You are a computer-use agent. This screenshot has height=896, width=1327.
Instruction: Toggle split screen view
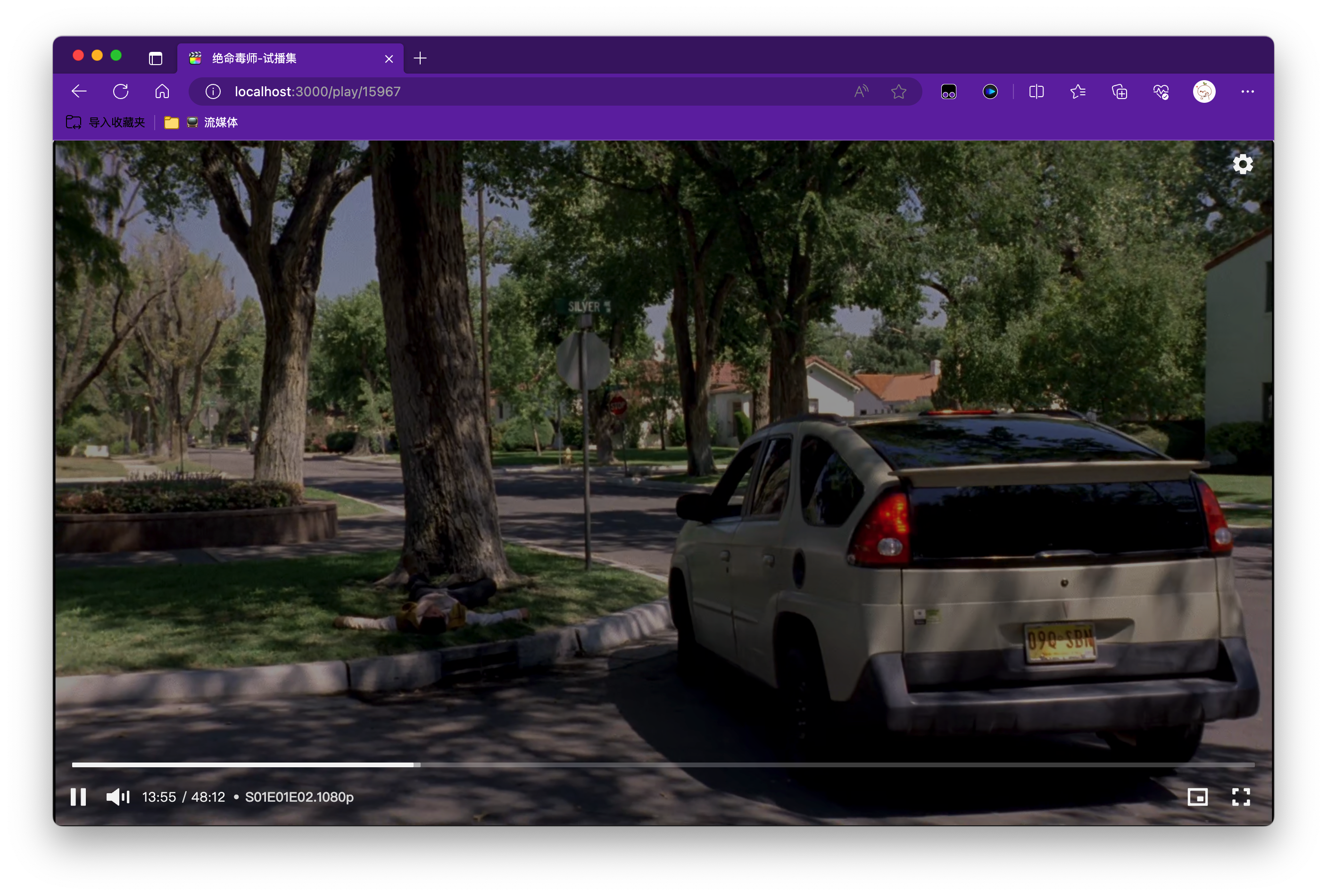(x=1037, y=91)
